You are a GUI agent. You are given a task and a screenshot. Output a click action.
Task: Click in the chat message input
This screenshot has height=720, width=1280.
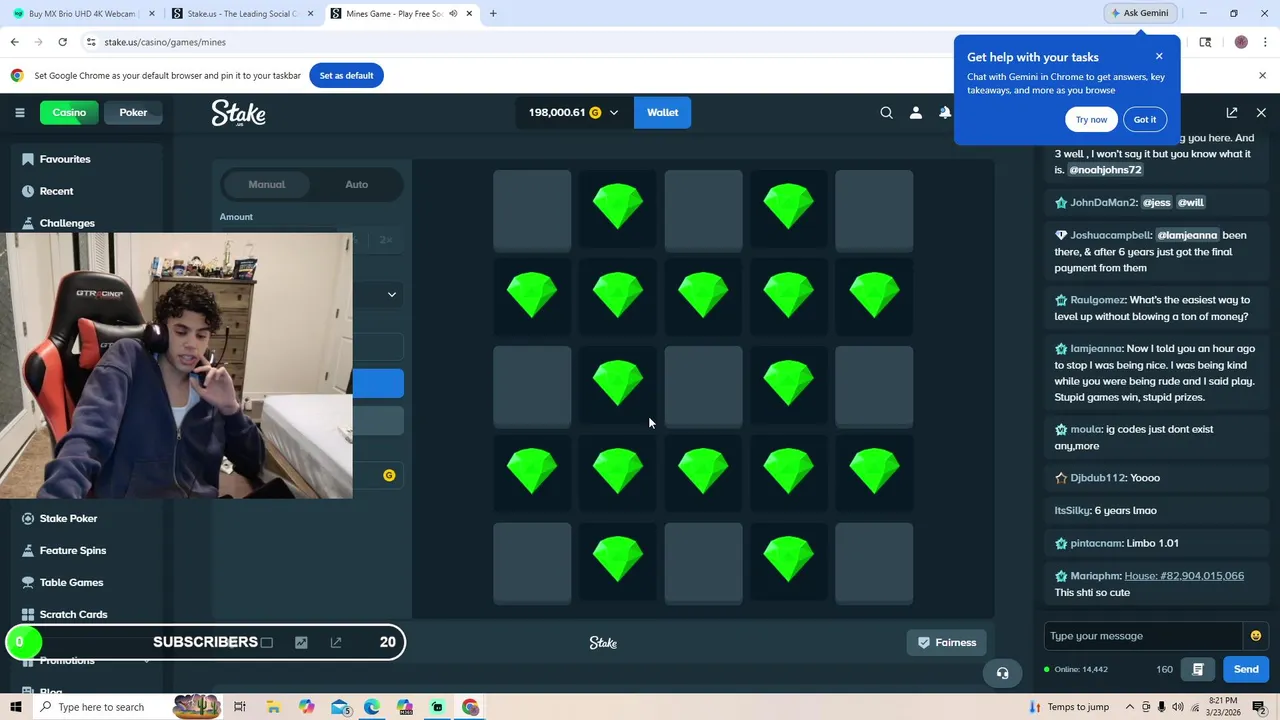tap(1142, 636)
